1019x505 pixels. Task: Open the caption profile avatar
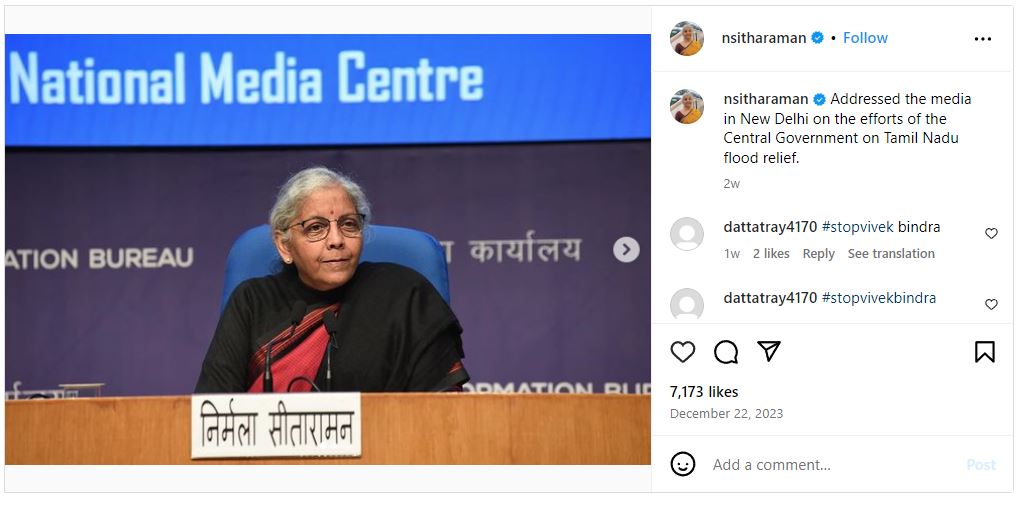coord(687,107)
